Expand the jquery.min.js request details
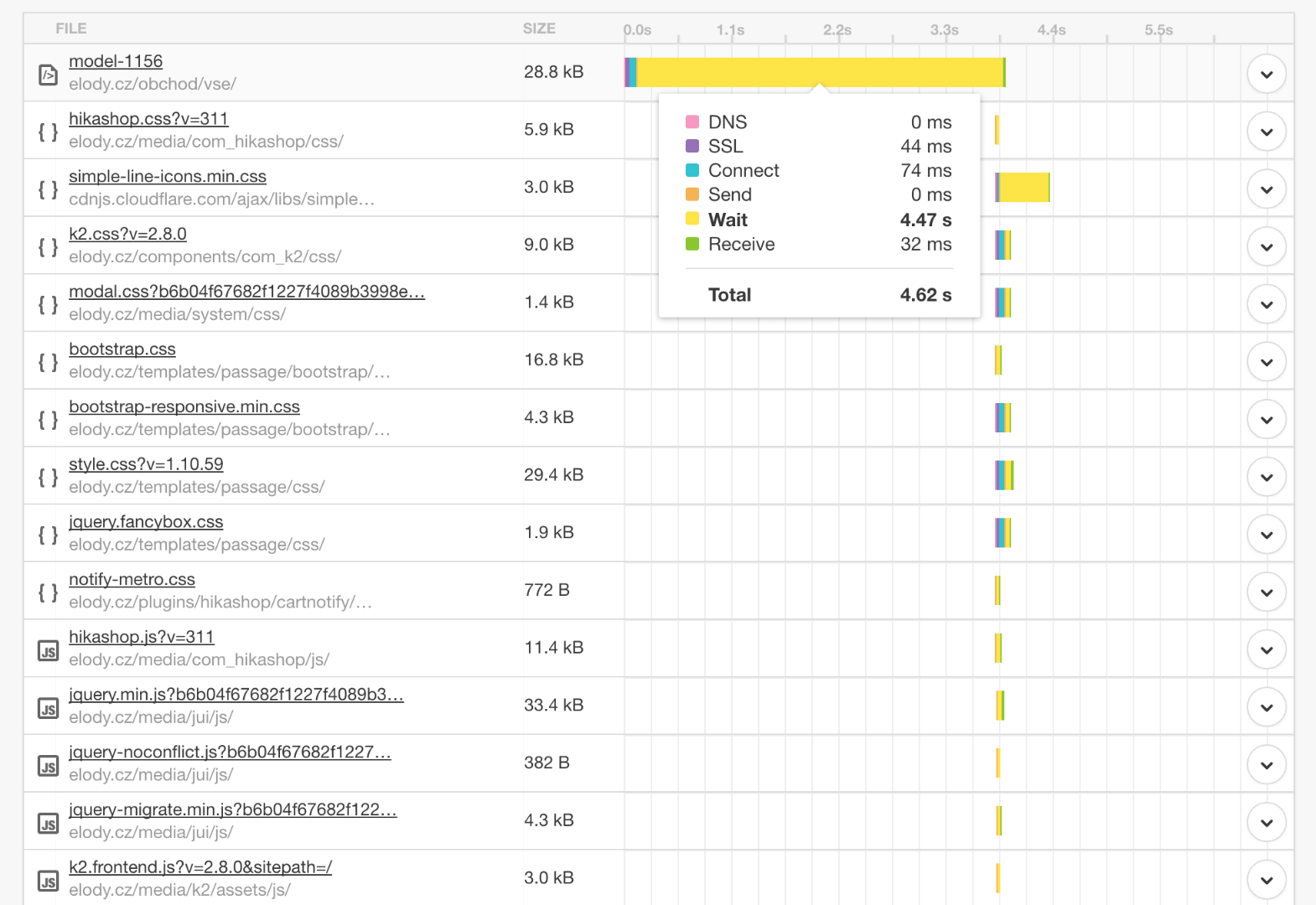The width and height of the screenshot is (1316, 905). (1267, 708)
